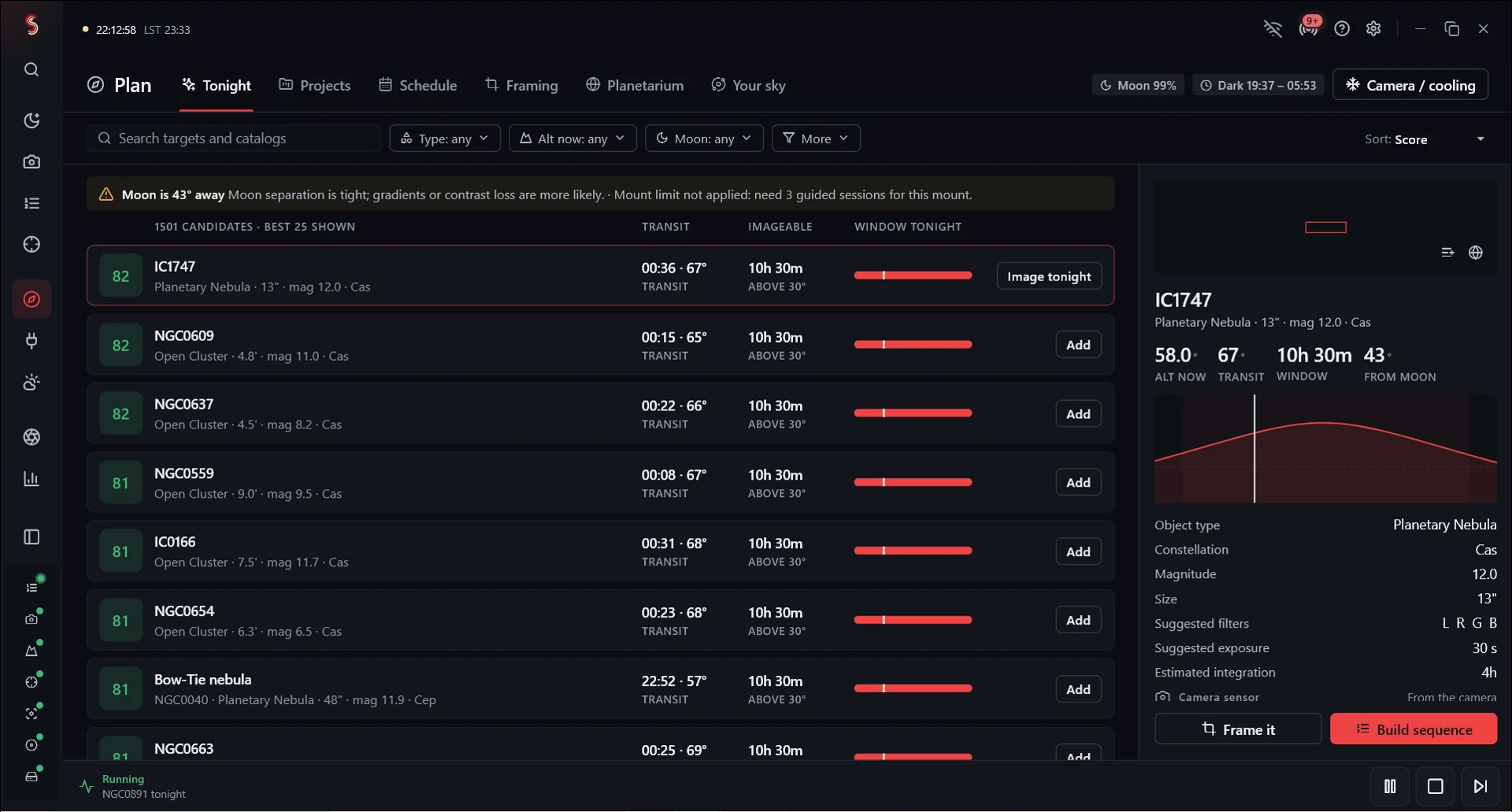This screenshot has height=812, width=1512.
Task: Toggle the sidebar panel layout icon
Action: tap(31, 537)
